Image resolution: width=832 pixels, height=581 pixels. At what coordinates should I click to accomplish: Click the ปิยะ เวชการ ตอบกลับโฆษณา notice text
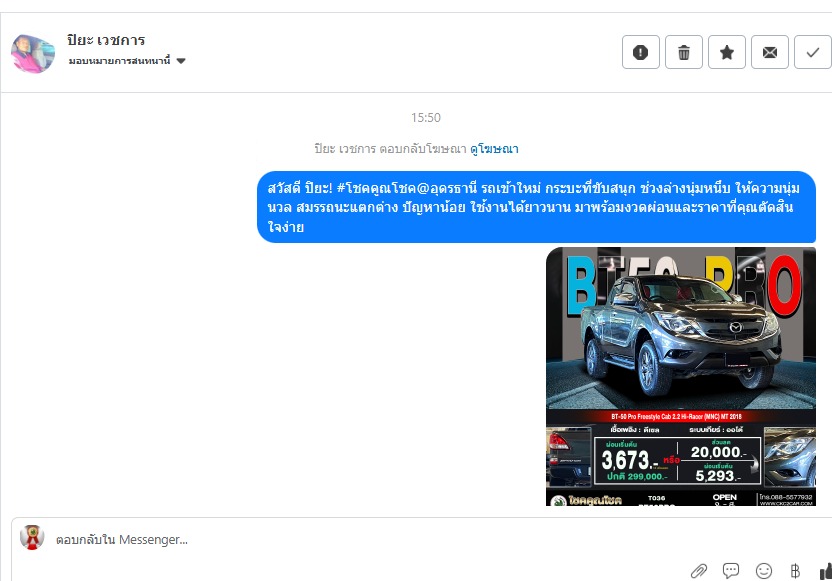pos(391,149)
